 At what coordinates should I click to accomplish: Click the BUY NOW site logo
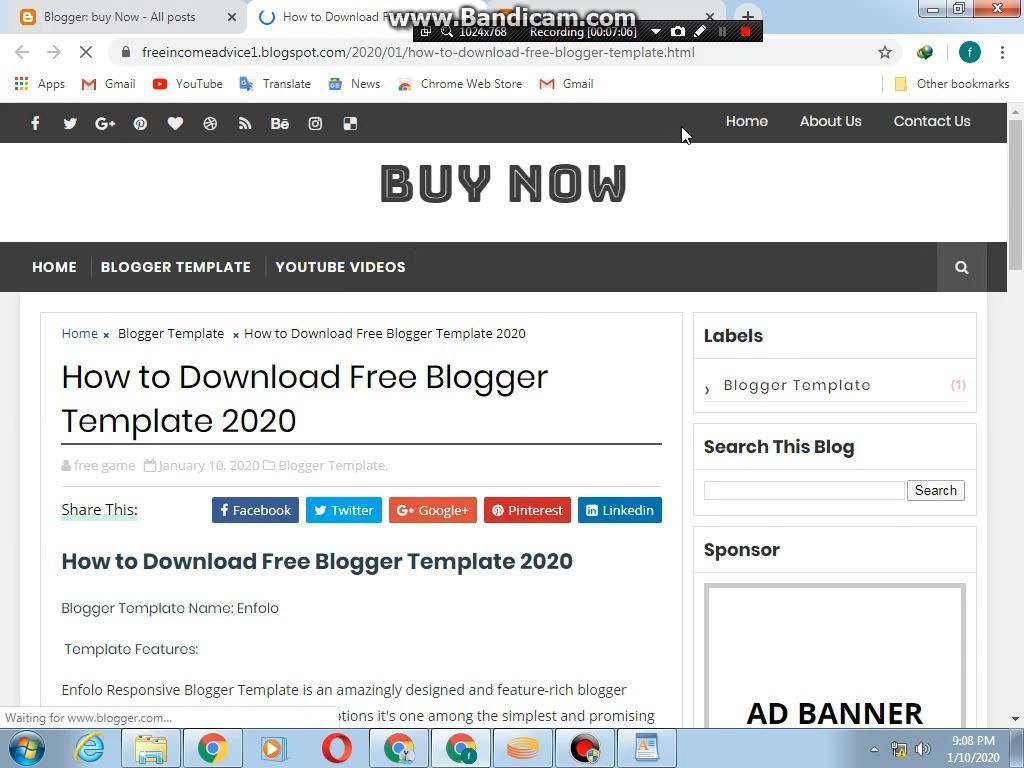(503, 184)
